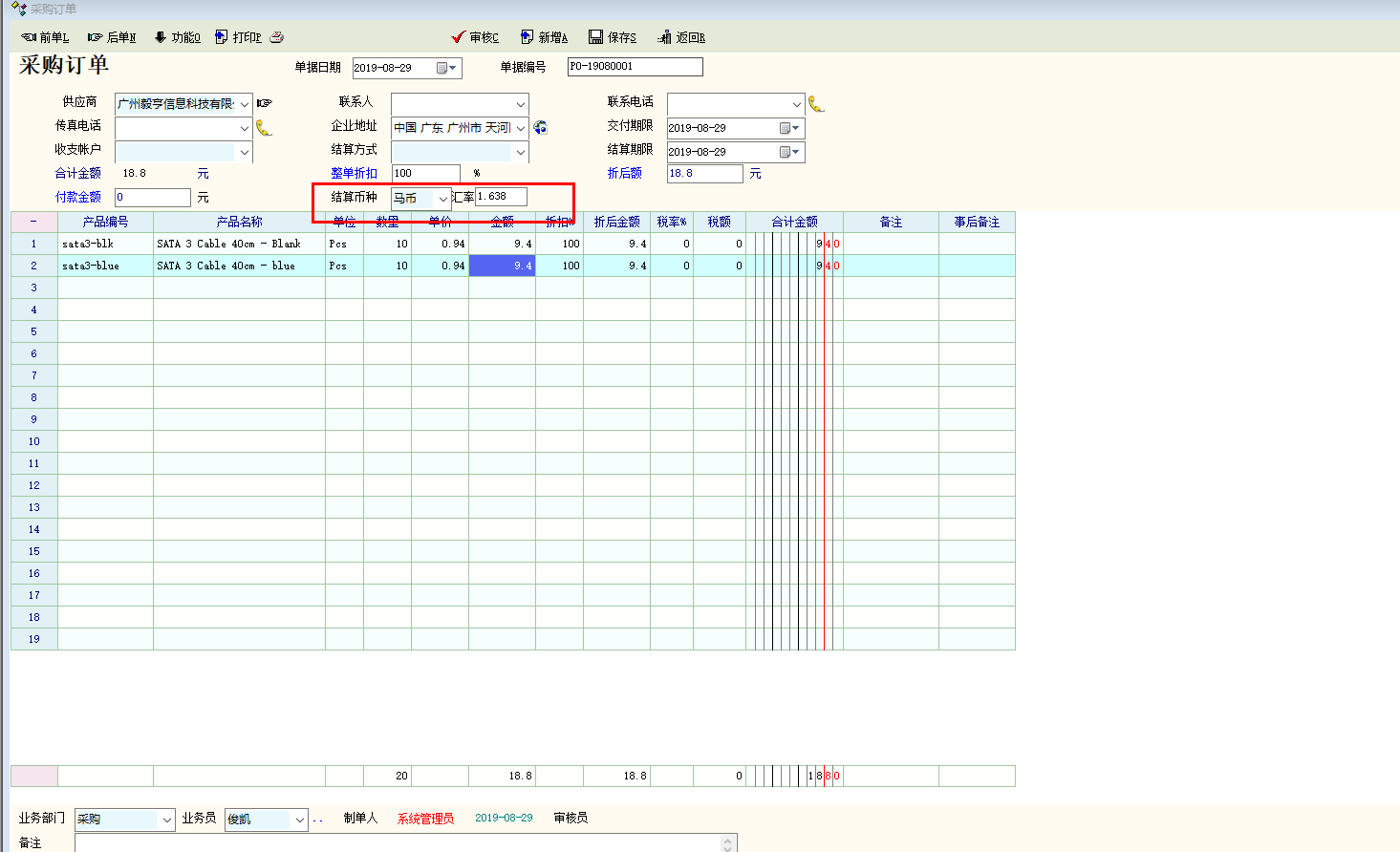Click the phone icon next to 联系电话

(815, 103)
